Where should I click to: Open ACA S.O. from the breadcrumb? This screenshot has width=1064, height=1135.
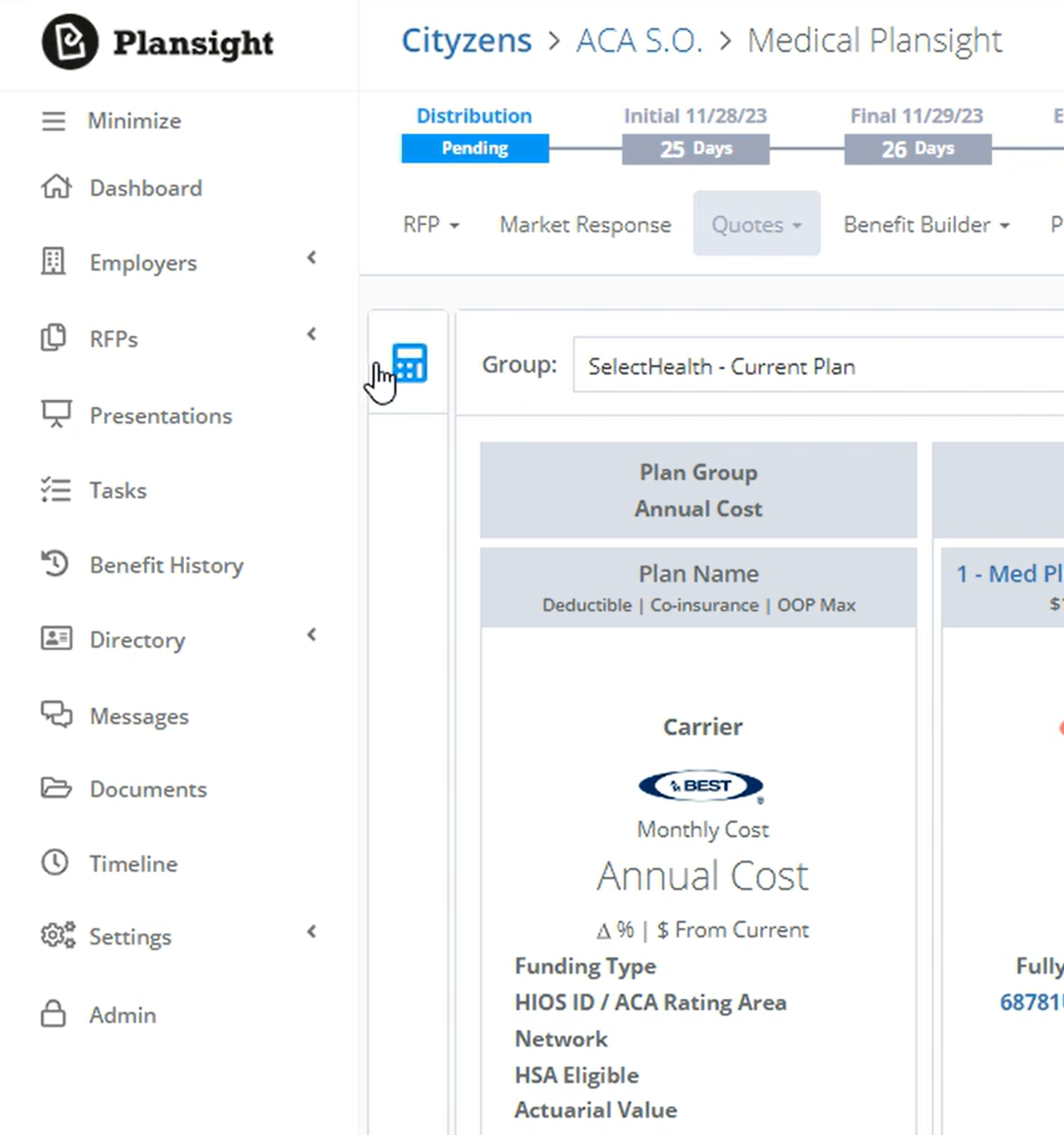click(x=638, y=40)
